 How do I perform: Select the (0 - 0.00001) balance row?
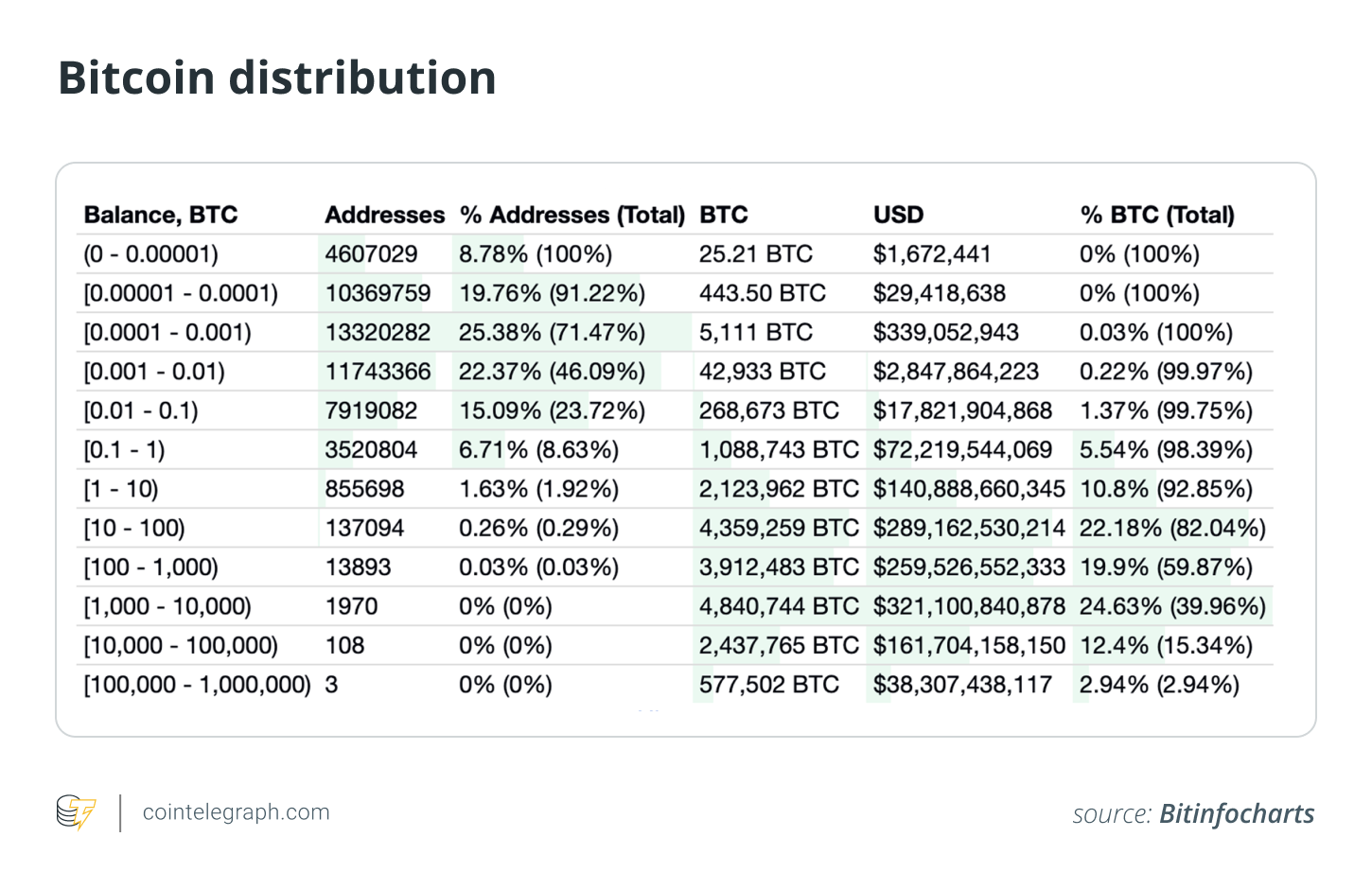point(151,254)
